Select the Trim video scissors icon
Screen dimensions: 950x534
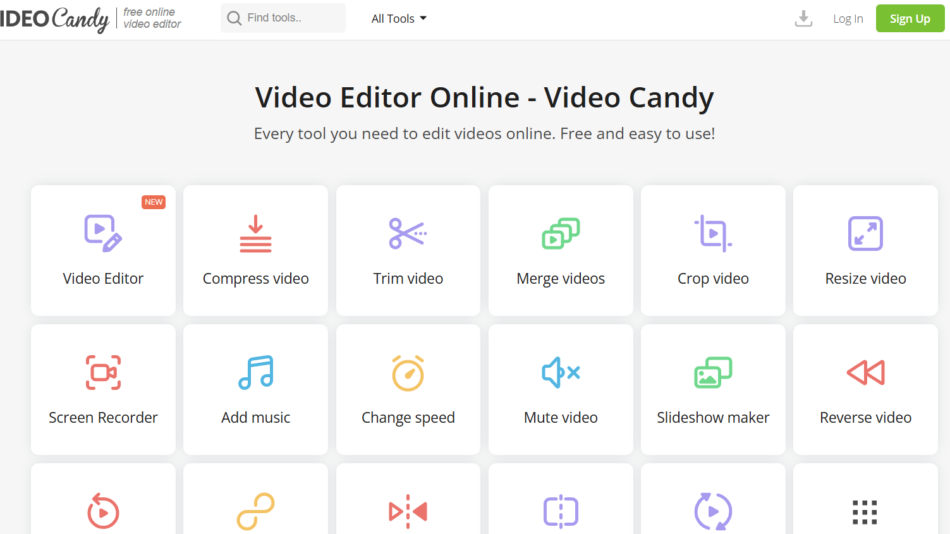(408, 233)
